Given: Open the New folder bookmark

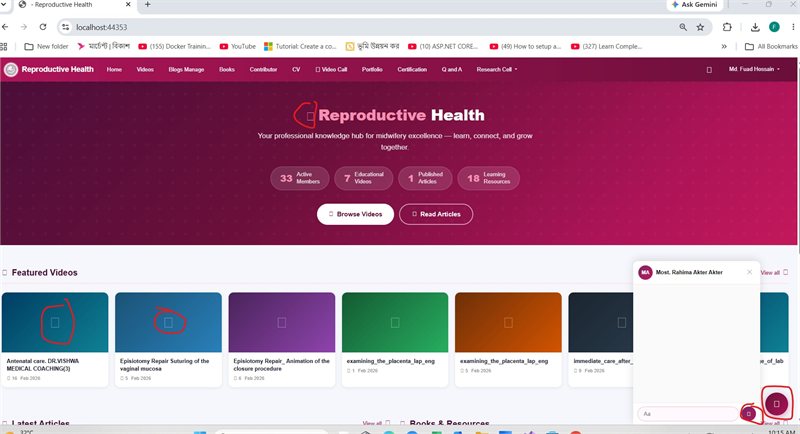Looking at the screenshot, I should click(x=46, y=46).
